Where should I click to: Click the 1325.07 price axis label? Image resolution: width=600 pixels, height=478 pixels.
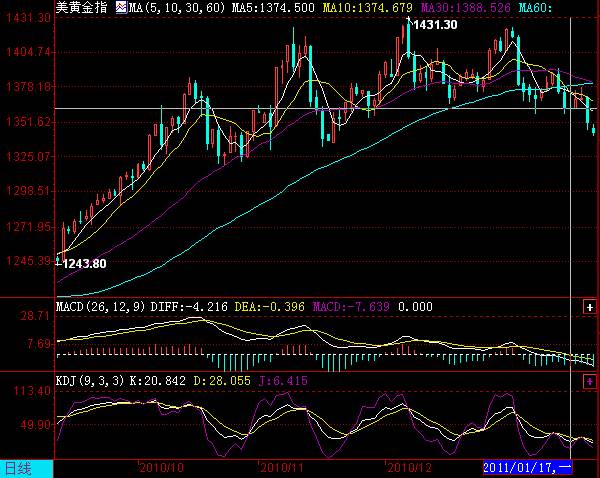click(x=28, y=157)
